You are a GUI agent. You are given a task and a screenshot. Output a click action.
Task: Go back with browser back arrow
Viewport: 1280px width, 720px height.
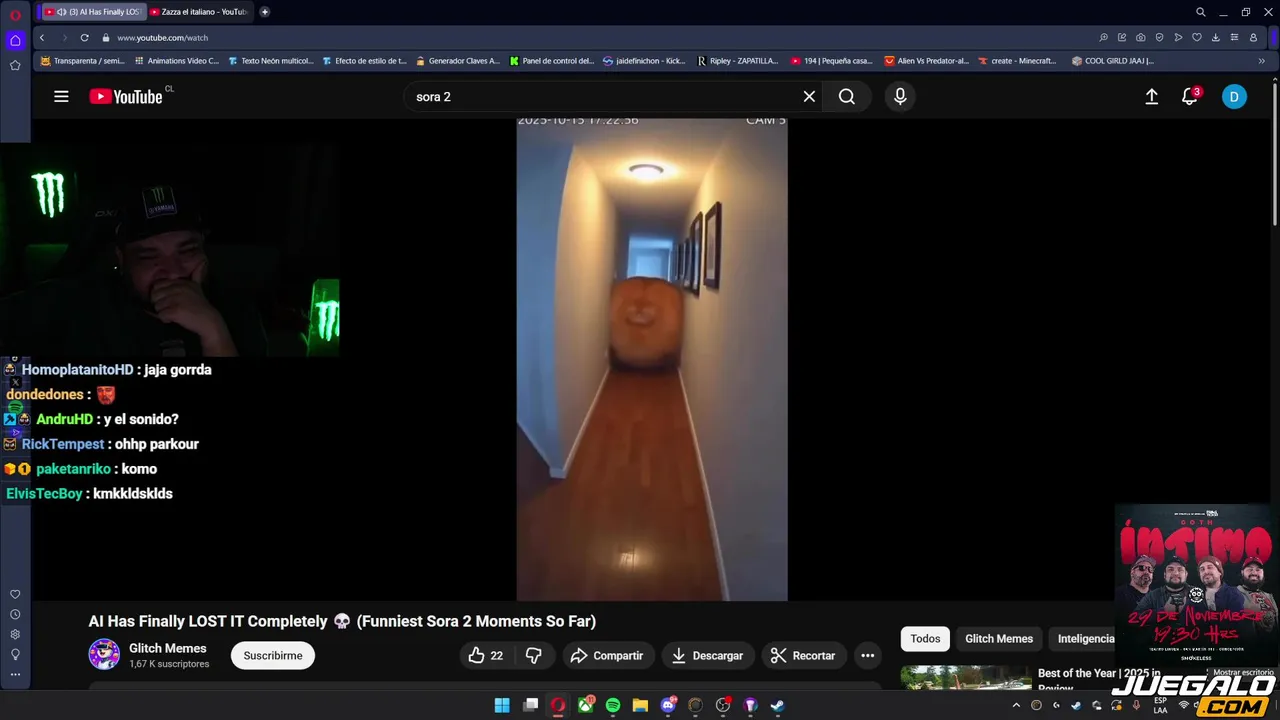41,37
